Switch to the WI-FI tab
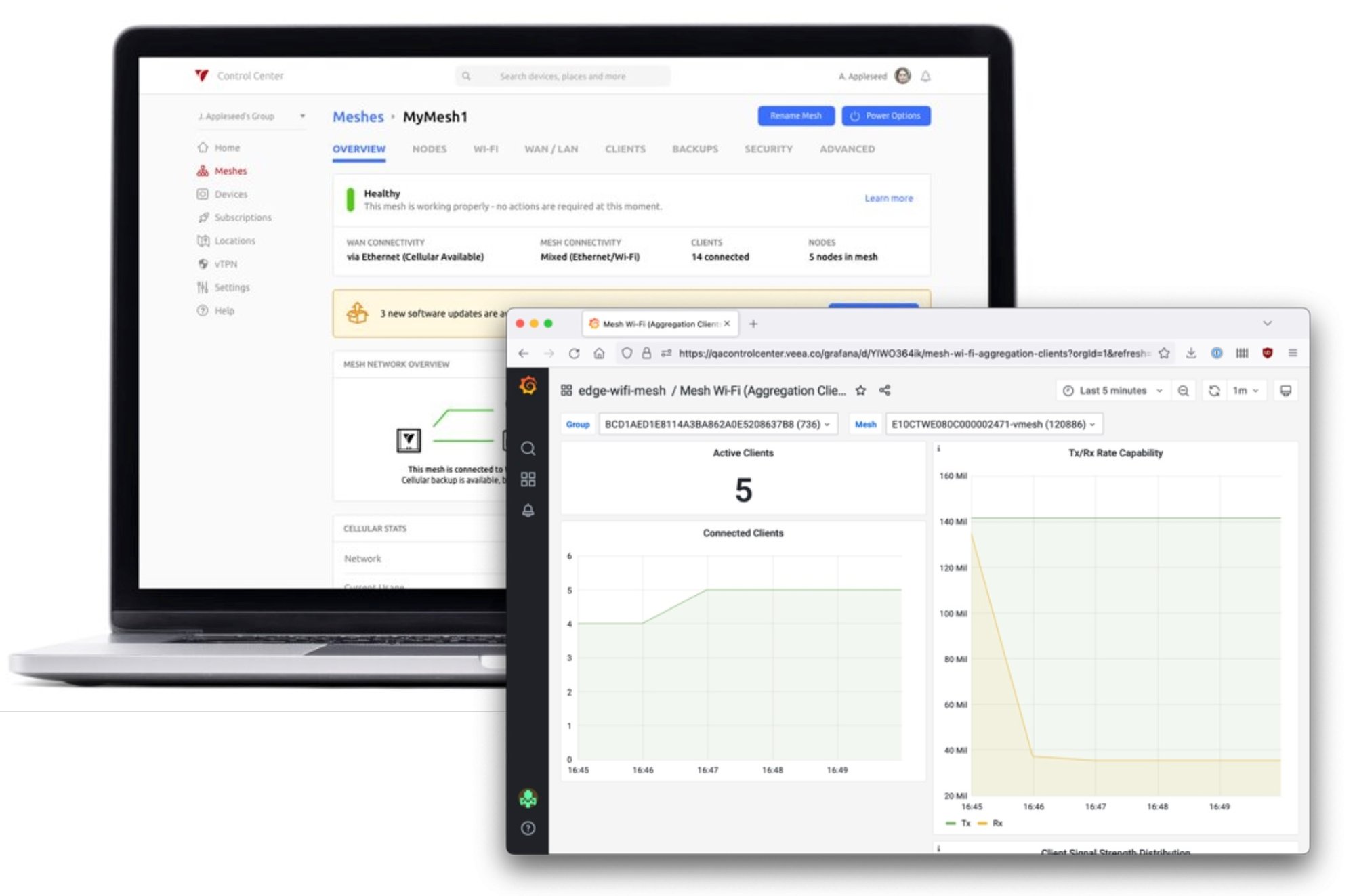 point(486,149)
